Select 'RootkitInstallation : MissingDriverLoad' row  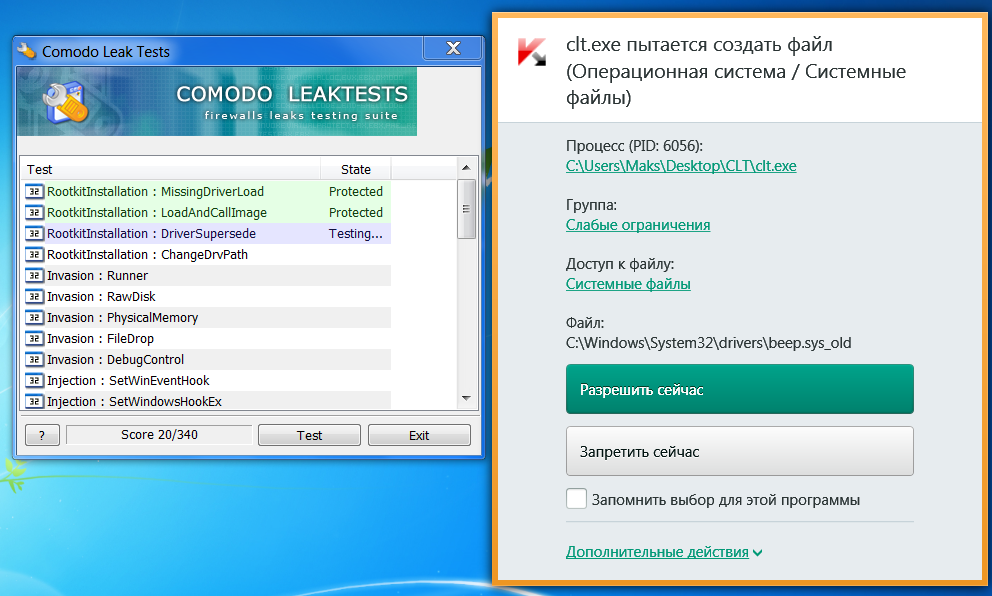point(206,192)
